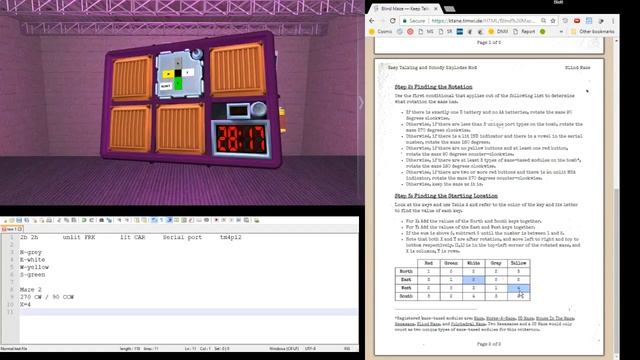Screen dimensions: 640x360
Task: Toggle the Start Recording macro button
Action: 216,220
